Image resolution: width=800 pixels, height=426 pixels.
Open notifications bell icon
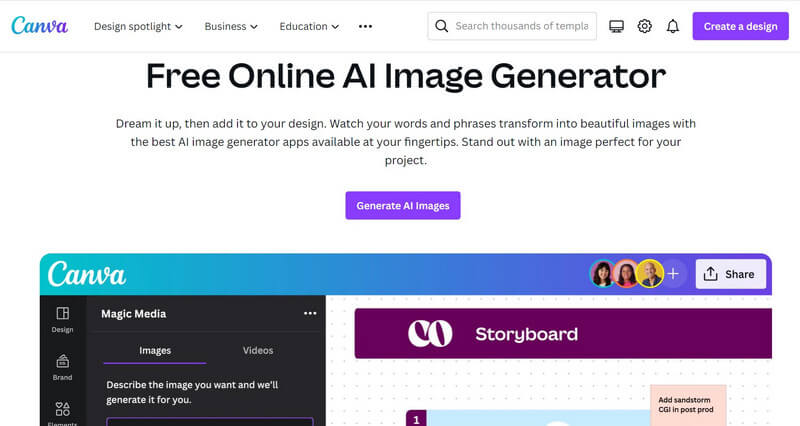click(x=673, y=26)
